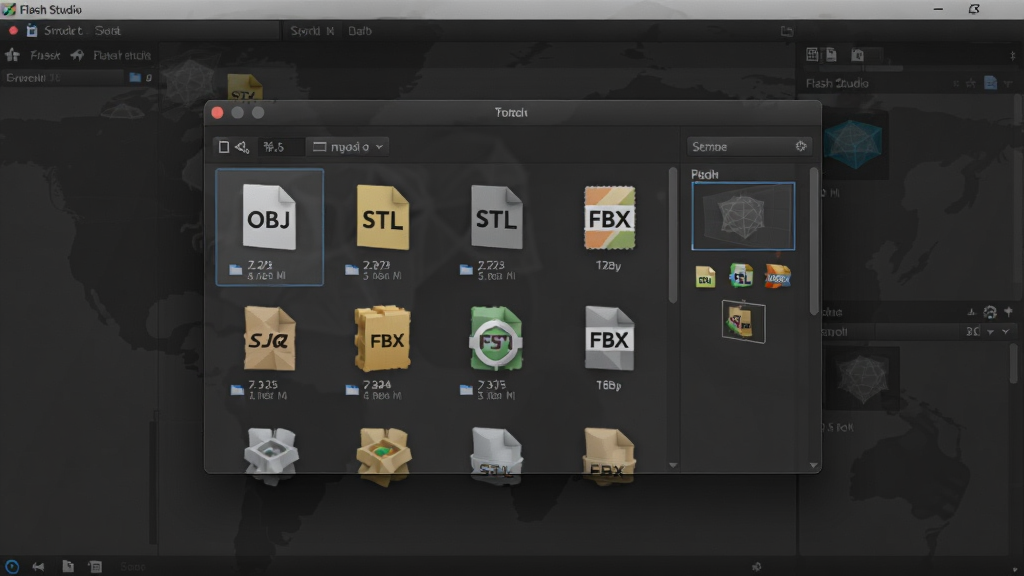This screenshot has width=1024, height=576.
Task: Click the gear icon in the search field
Action: pos(801,146)
